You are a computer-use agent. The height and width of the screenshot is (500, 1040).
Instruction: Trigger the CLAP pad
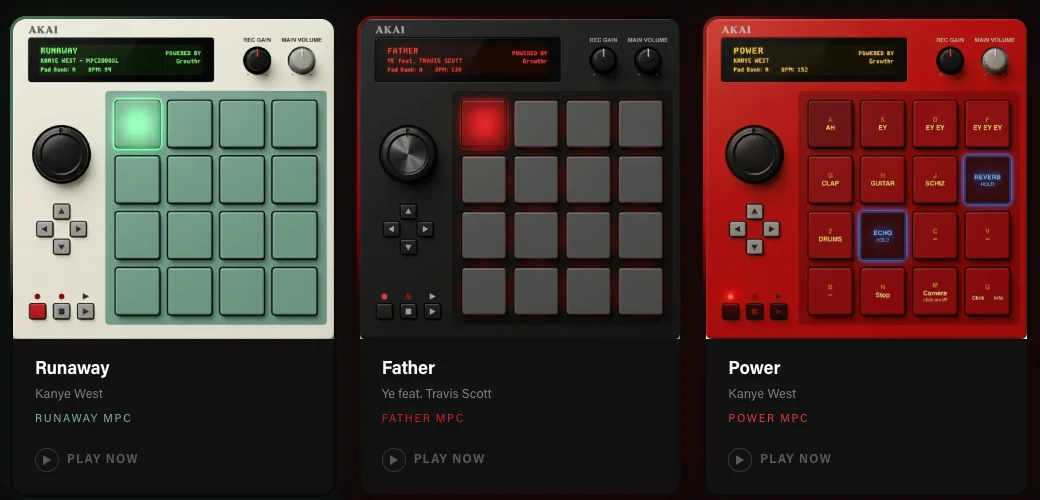(x=830, y=180)
